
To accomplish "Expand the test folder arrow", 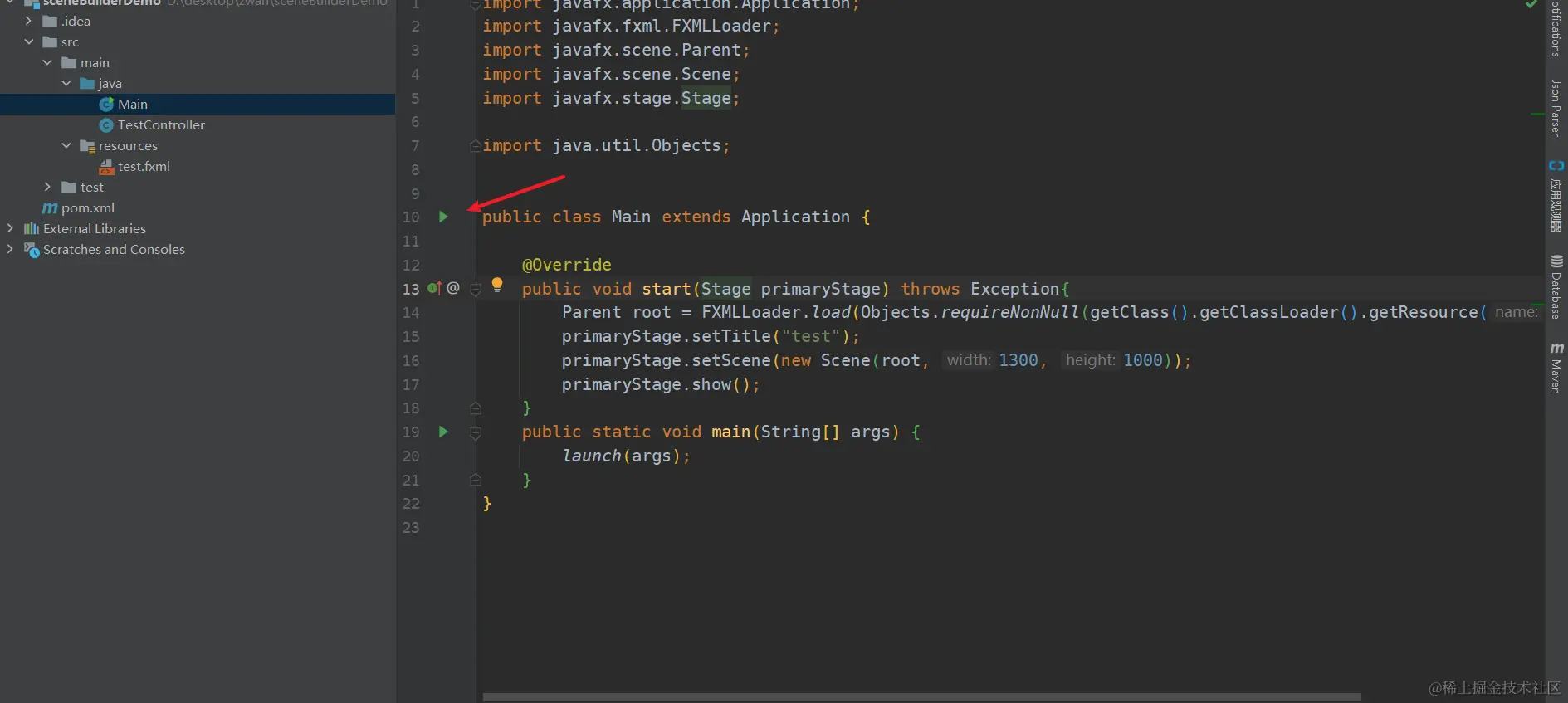I will 47,187.
